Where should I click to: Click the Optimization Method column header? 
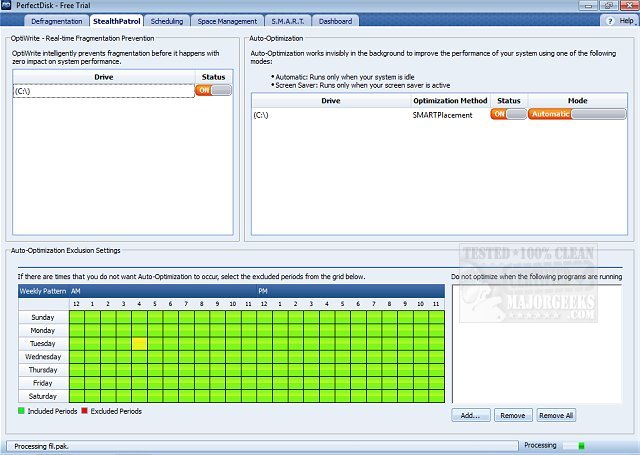tap(450, 100)
